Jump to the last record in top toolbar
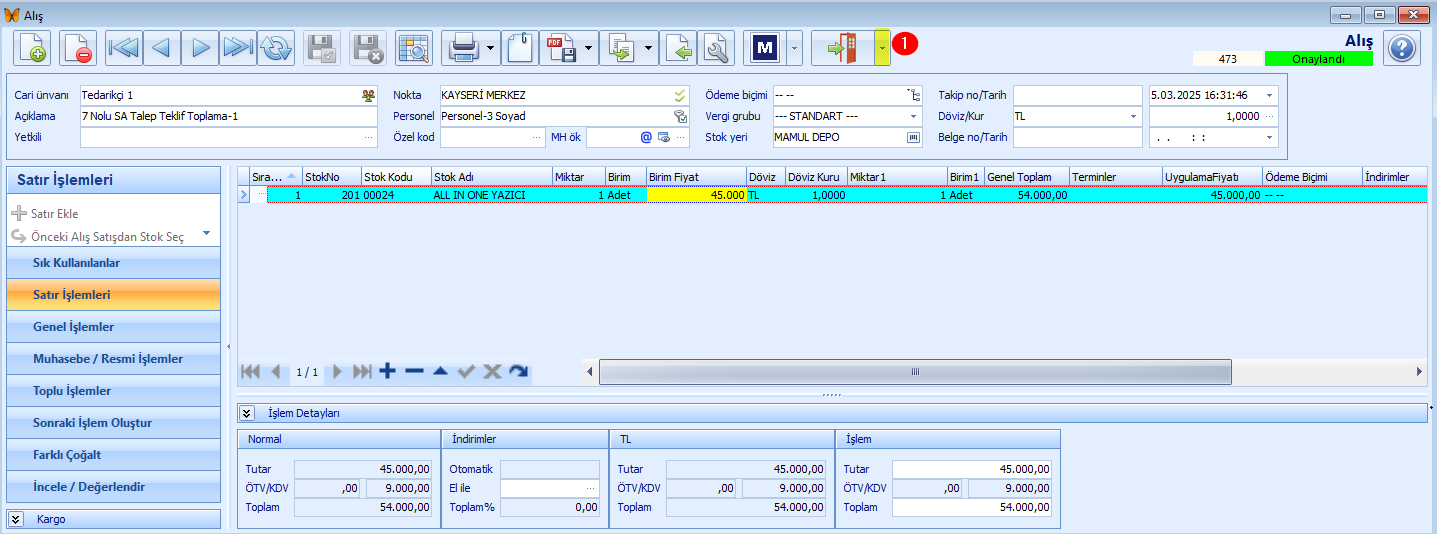 (238, 48)
